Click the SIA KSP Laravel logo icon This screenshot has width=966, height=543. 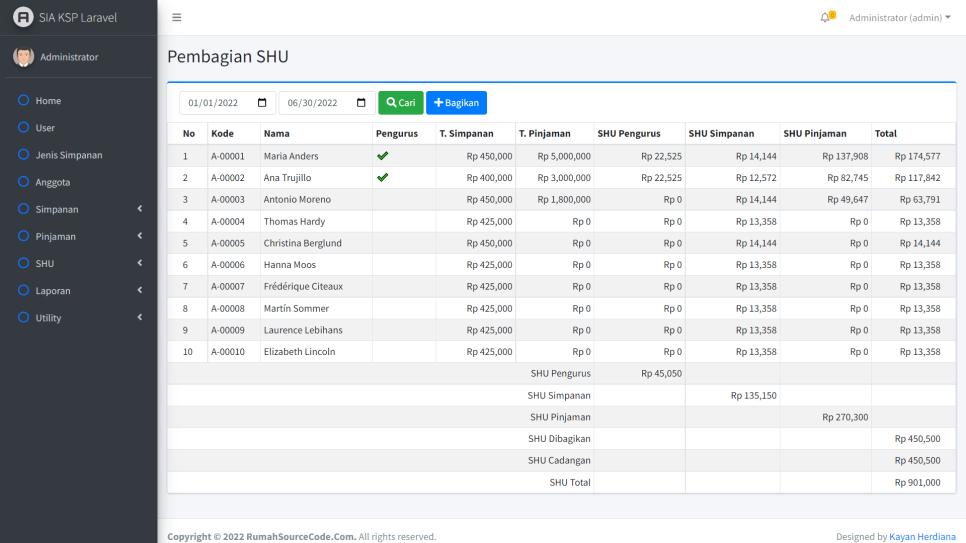pyautogui.click(x=23, y=17)
